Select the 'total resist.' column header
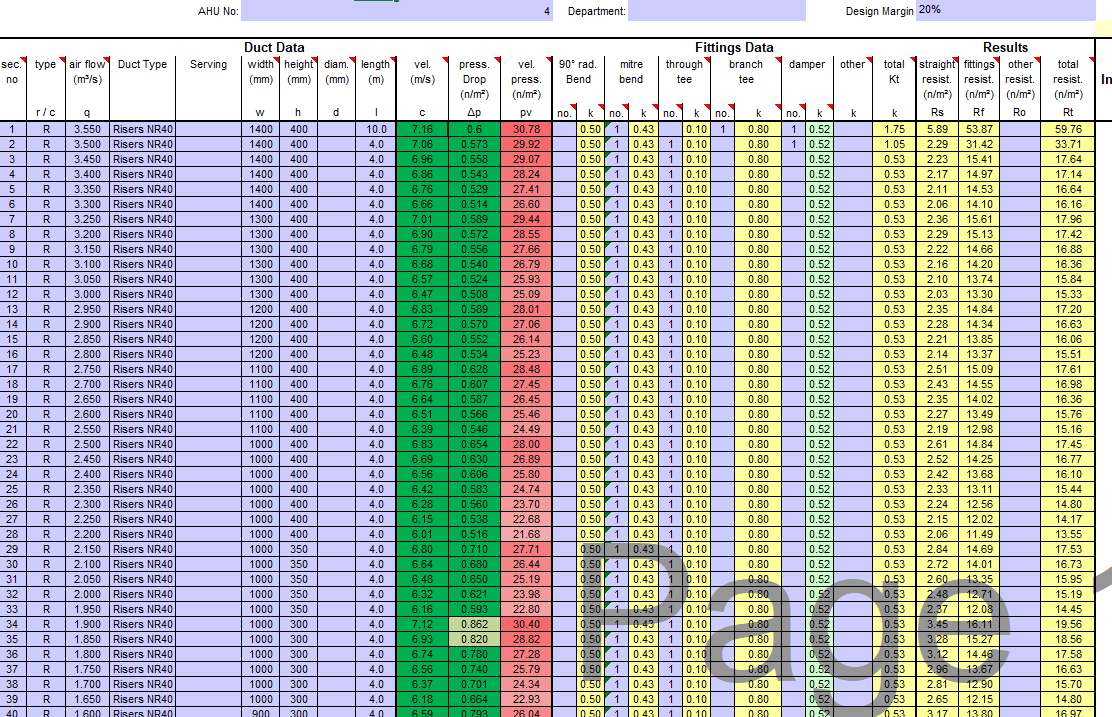The height and width of the screenshot is (717, 1112). [1068, 79]
